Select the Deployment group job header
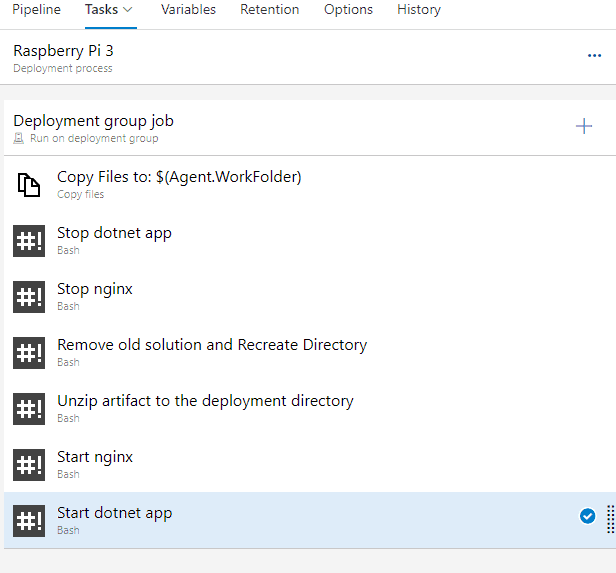Viewport: 616px width, 573px height. tap(310, 128)
